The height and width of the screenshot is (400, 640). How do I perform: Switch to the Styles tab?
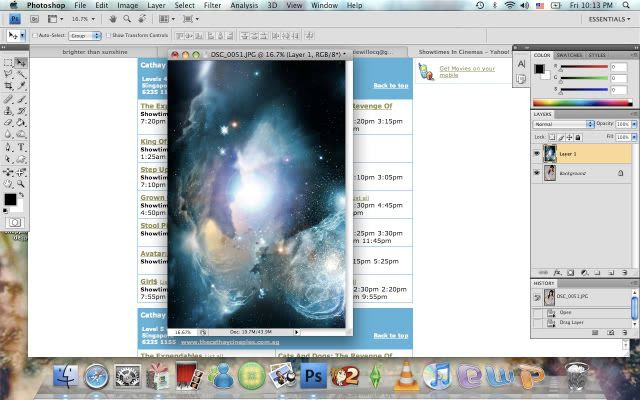click(x=597, y=55)
